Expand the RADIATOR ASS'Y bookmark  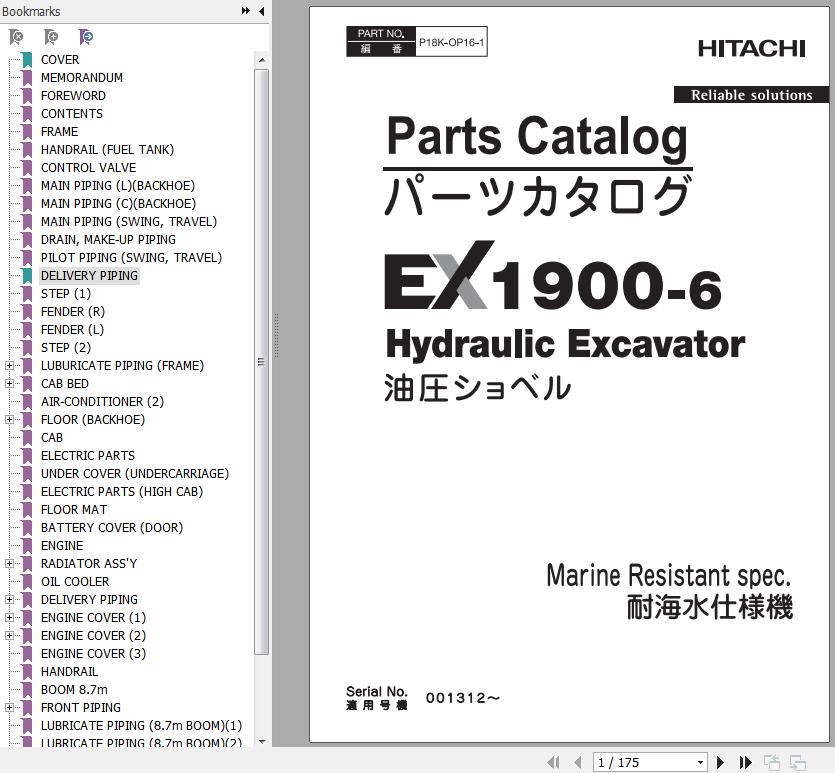[9, 564]
